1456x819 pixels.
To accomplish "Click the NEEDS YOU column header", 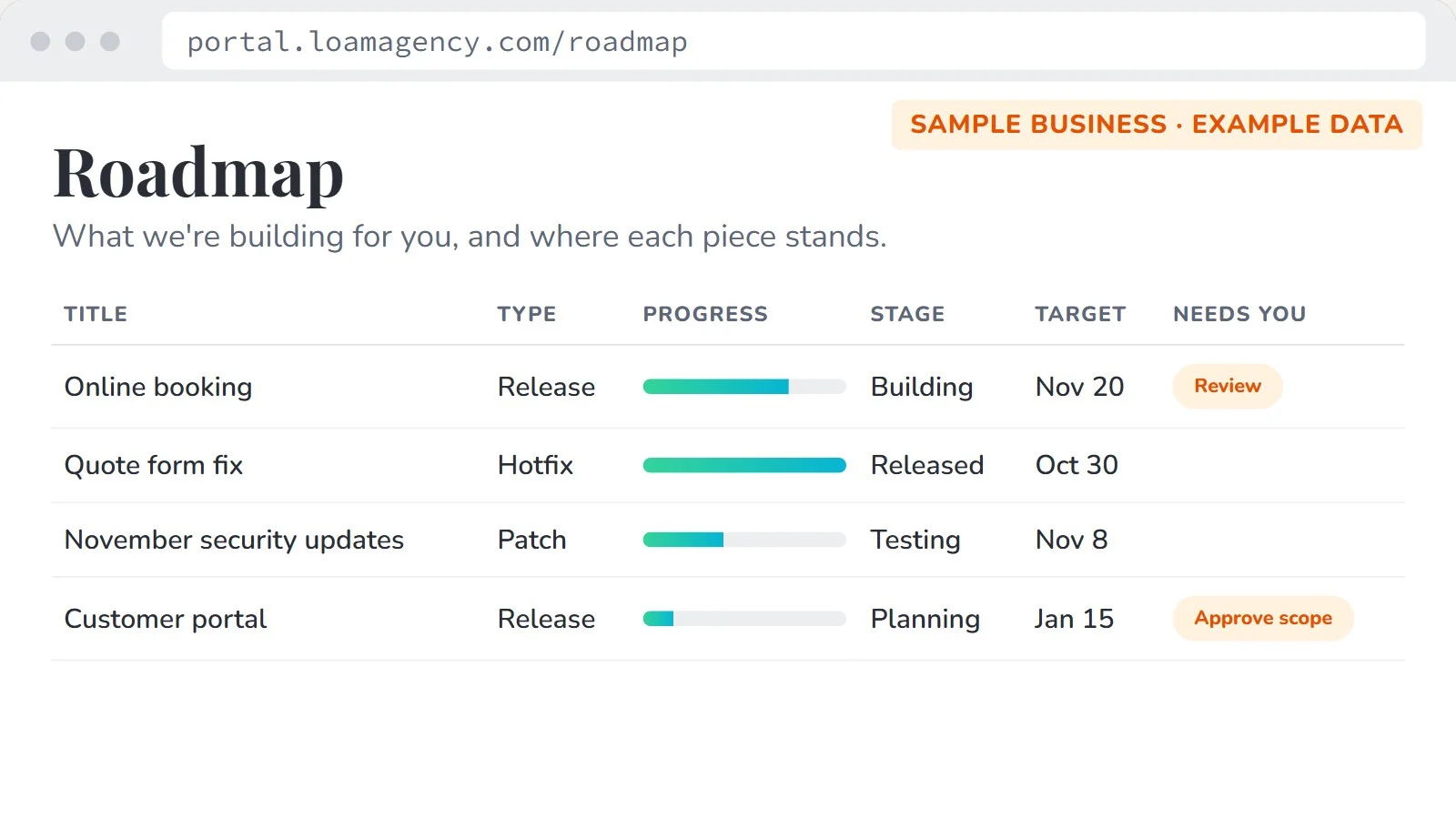I will click(1239, 314).
